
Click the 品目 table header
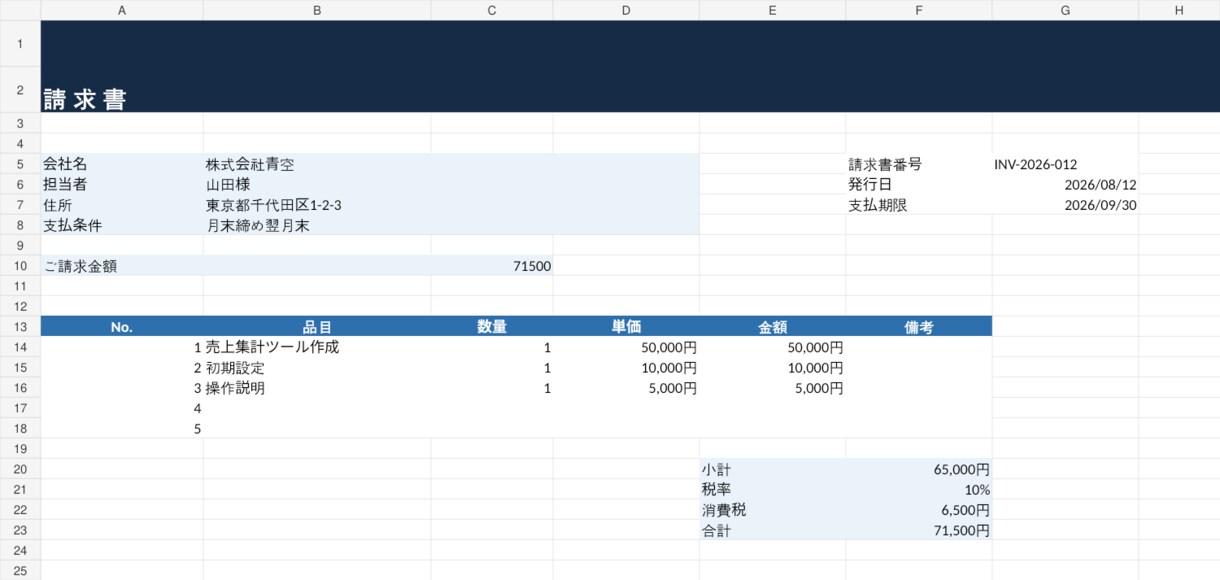(317, 327)
